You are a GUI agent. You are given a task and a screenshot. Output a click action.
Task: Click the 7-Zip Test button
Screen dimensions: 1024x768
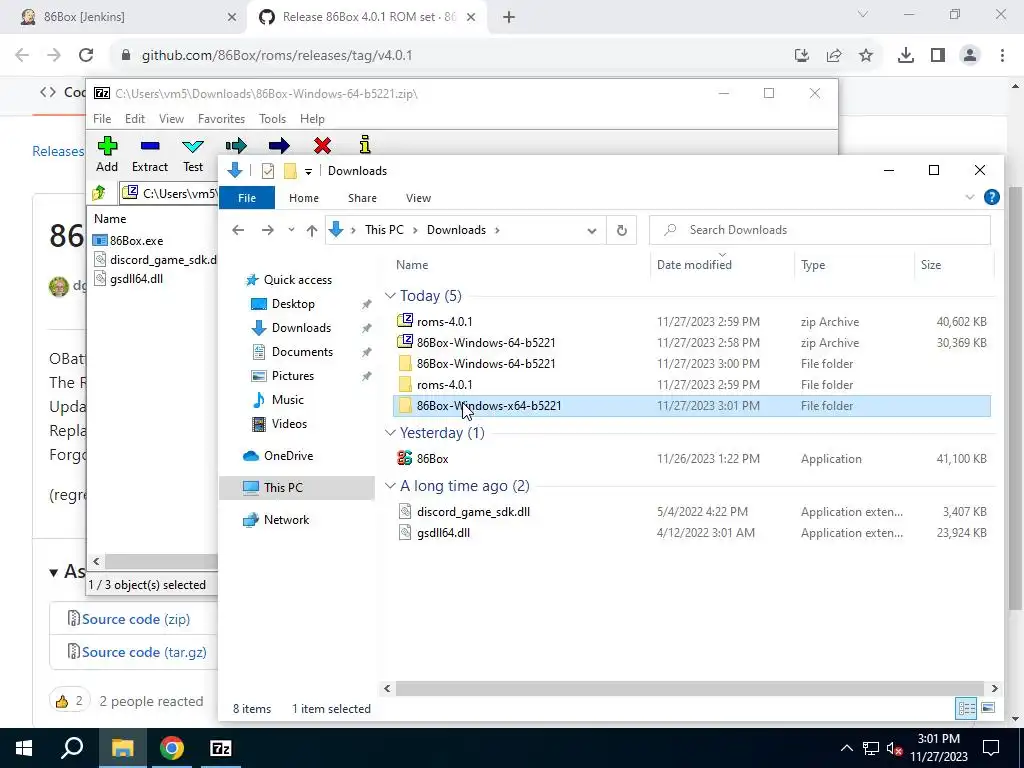coord(193,154)
